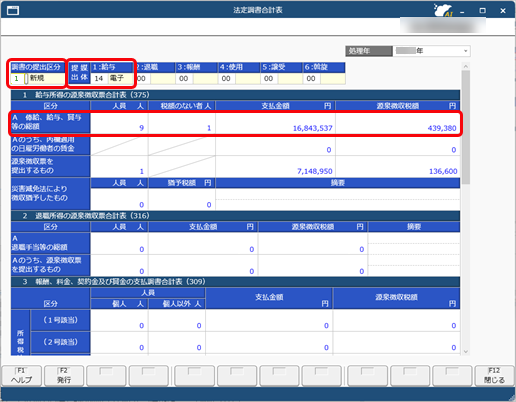Close the 法定調書合計表 window
516x402 pixels.
point(503,11)
